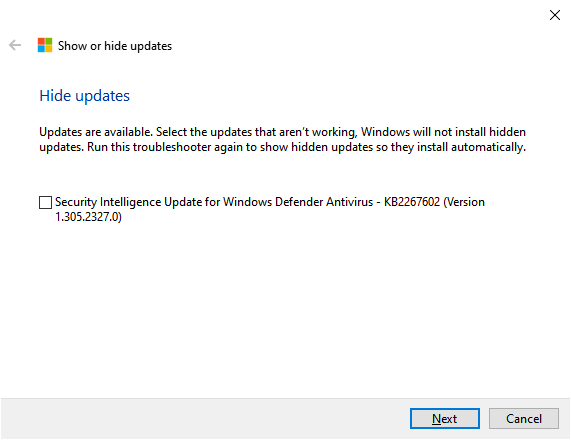Click empty white space below the update entry
This screenshot has width=571, height=440.
point(284,310)
